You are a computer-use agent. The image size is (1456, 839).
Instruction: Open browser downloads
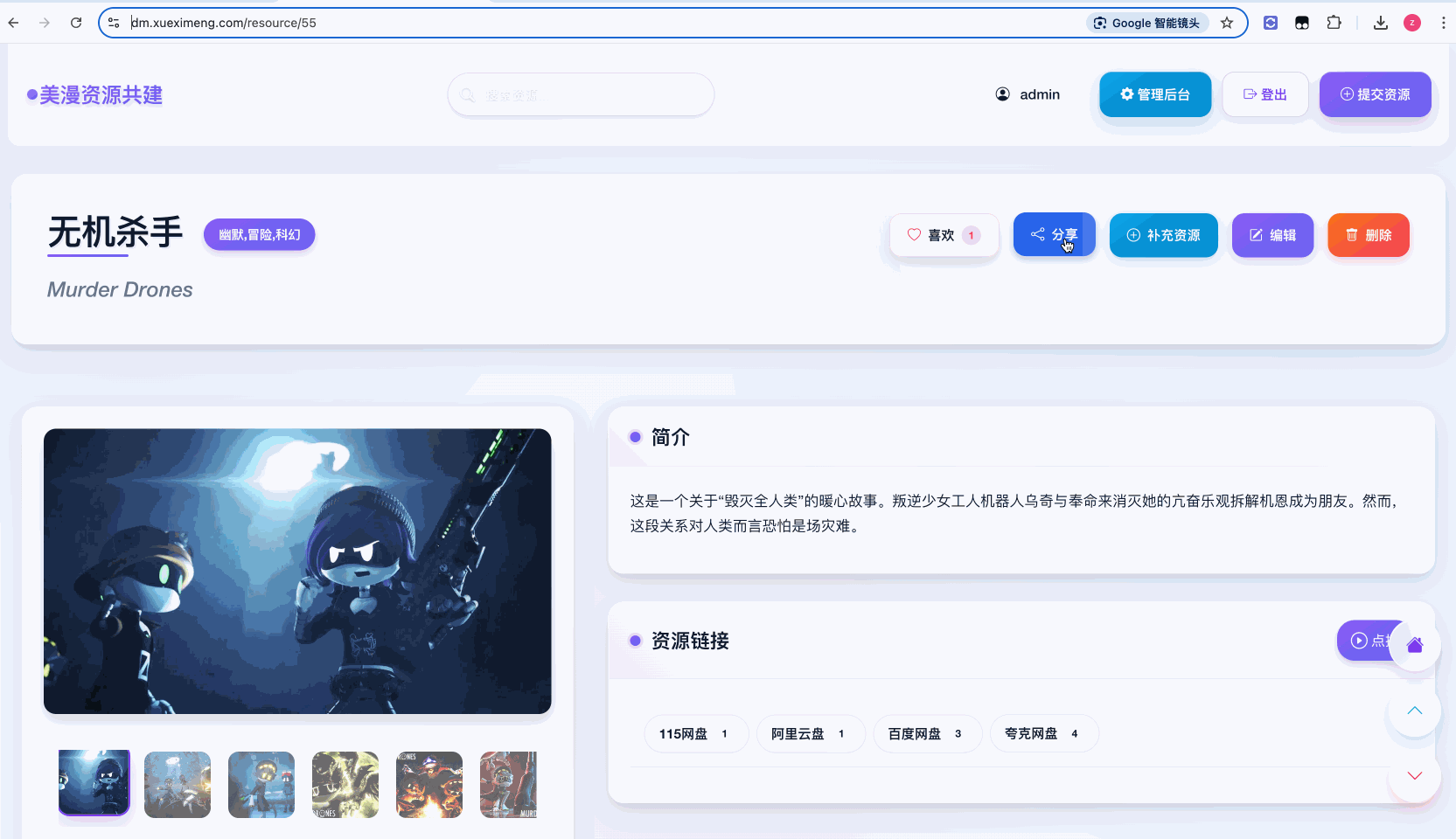1381,23
